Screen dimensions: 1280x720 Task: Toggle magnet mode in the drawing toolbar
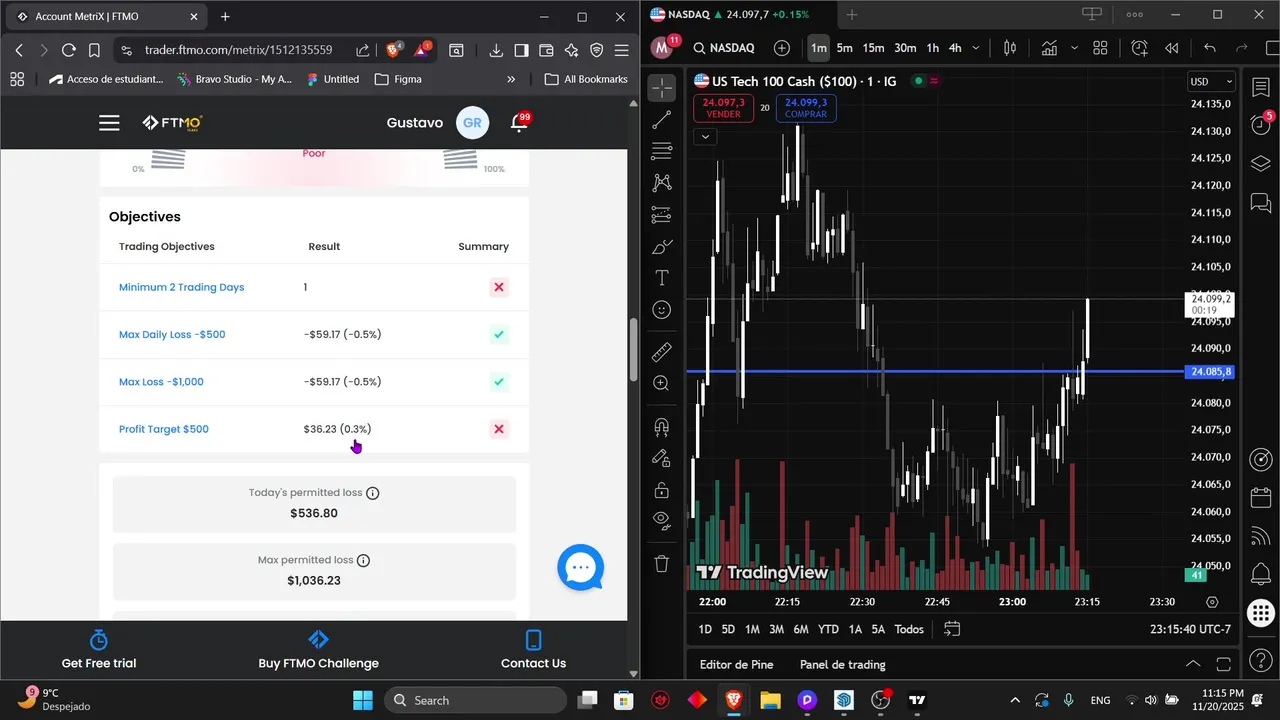pos(662,427)
